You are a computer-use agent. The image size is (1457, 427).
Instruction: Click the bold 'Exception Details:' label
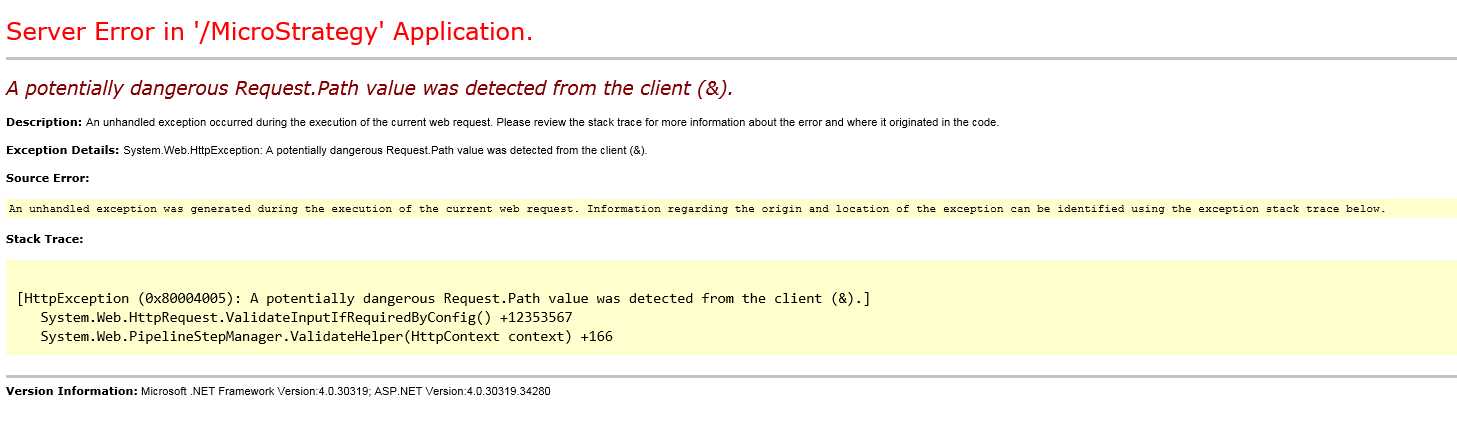[x=62, y=150]
